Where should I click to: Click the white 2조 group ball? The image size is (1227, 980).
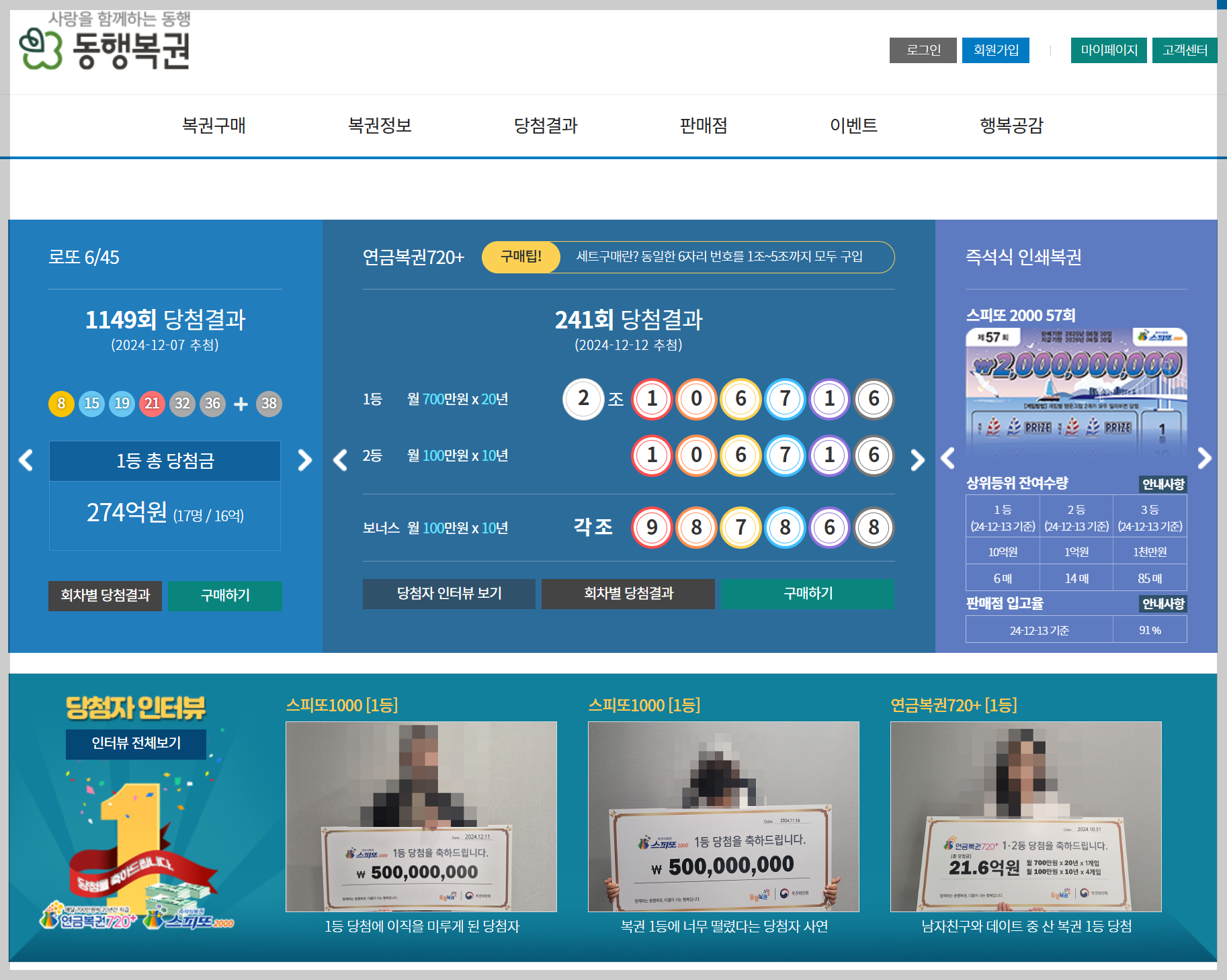(583, 399)
